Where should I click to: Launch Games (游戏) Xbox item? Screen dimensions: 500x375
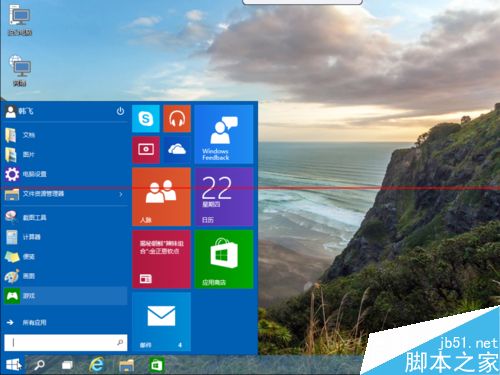pos(66,296)
